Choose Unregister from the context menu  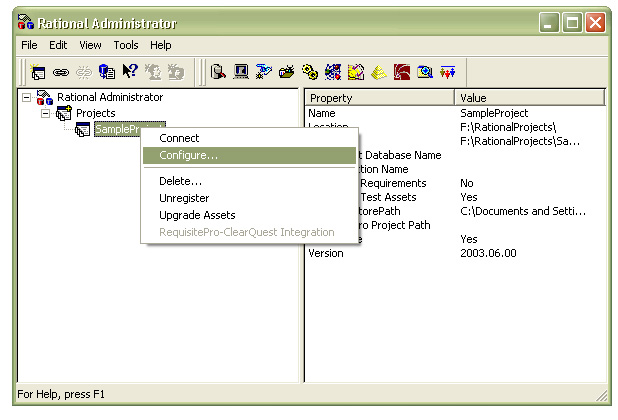[249, 198]
